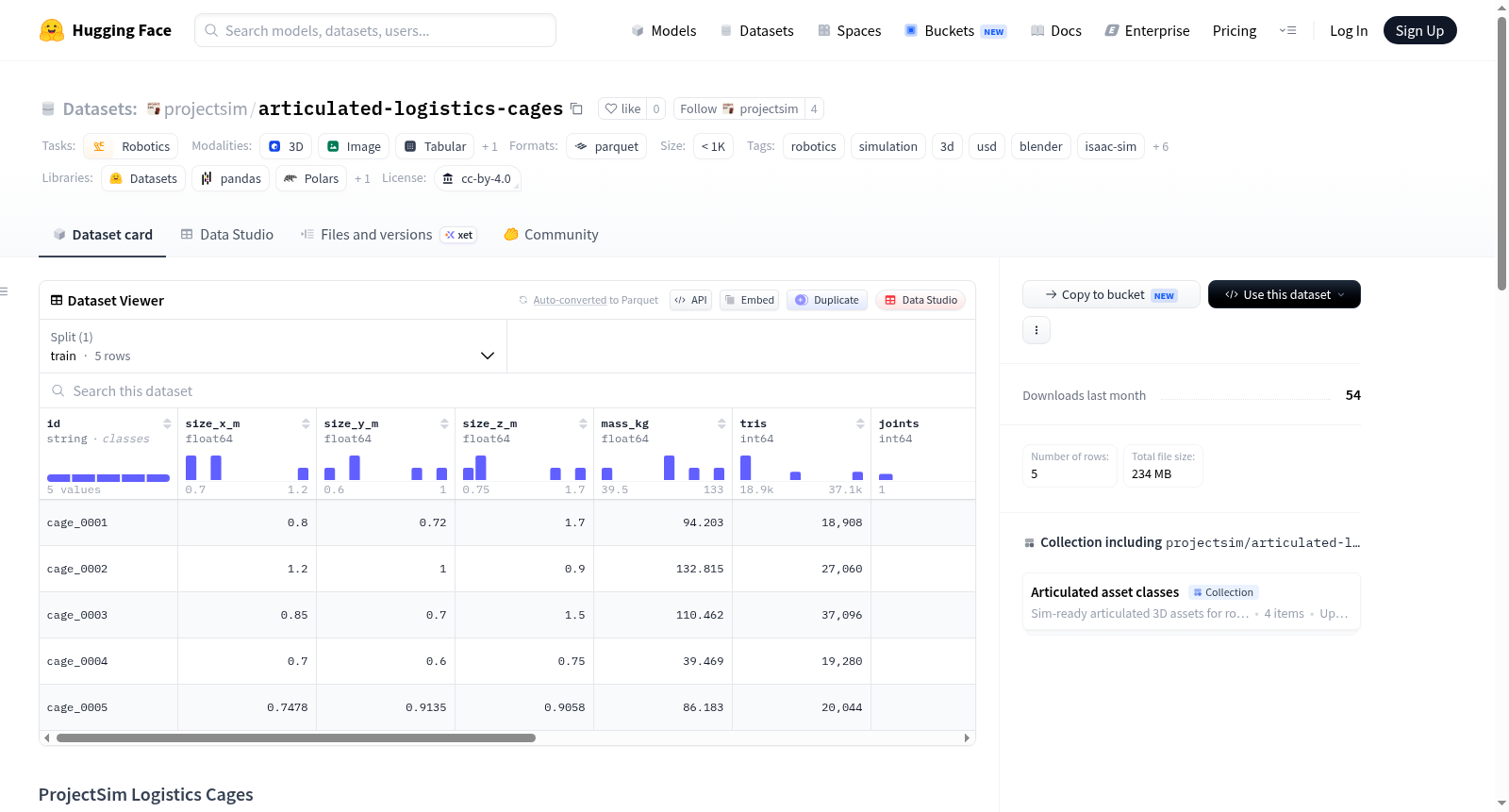Click the Copy to bucket button

tap(1111, 294)
